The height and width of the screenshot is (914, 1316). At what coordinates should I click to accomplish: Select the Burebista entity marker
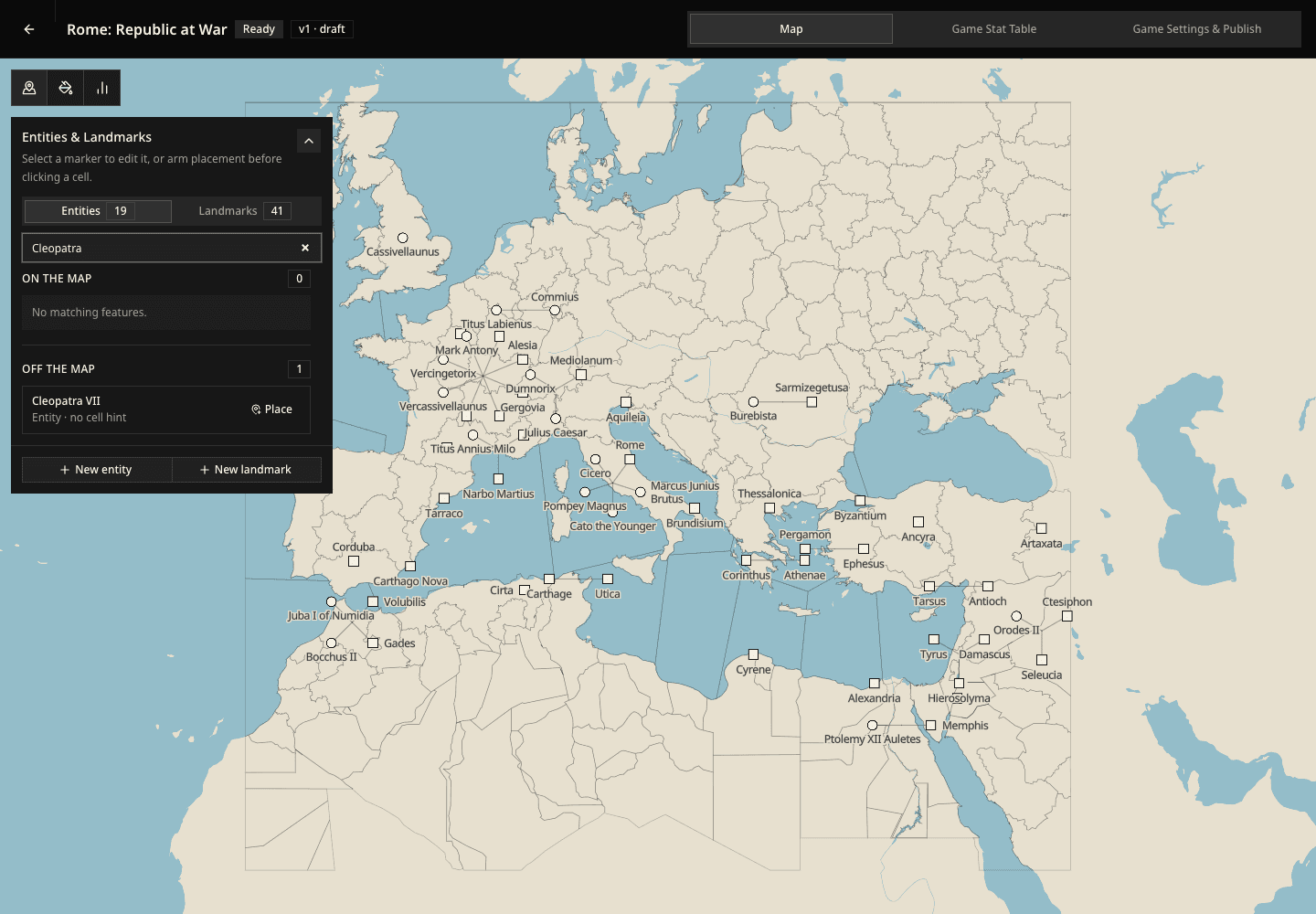click(753, 402)
